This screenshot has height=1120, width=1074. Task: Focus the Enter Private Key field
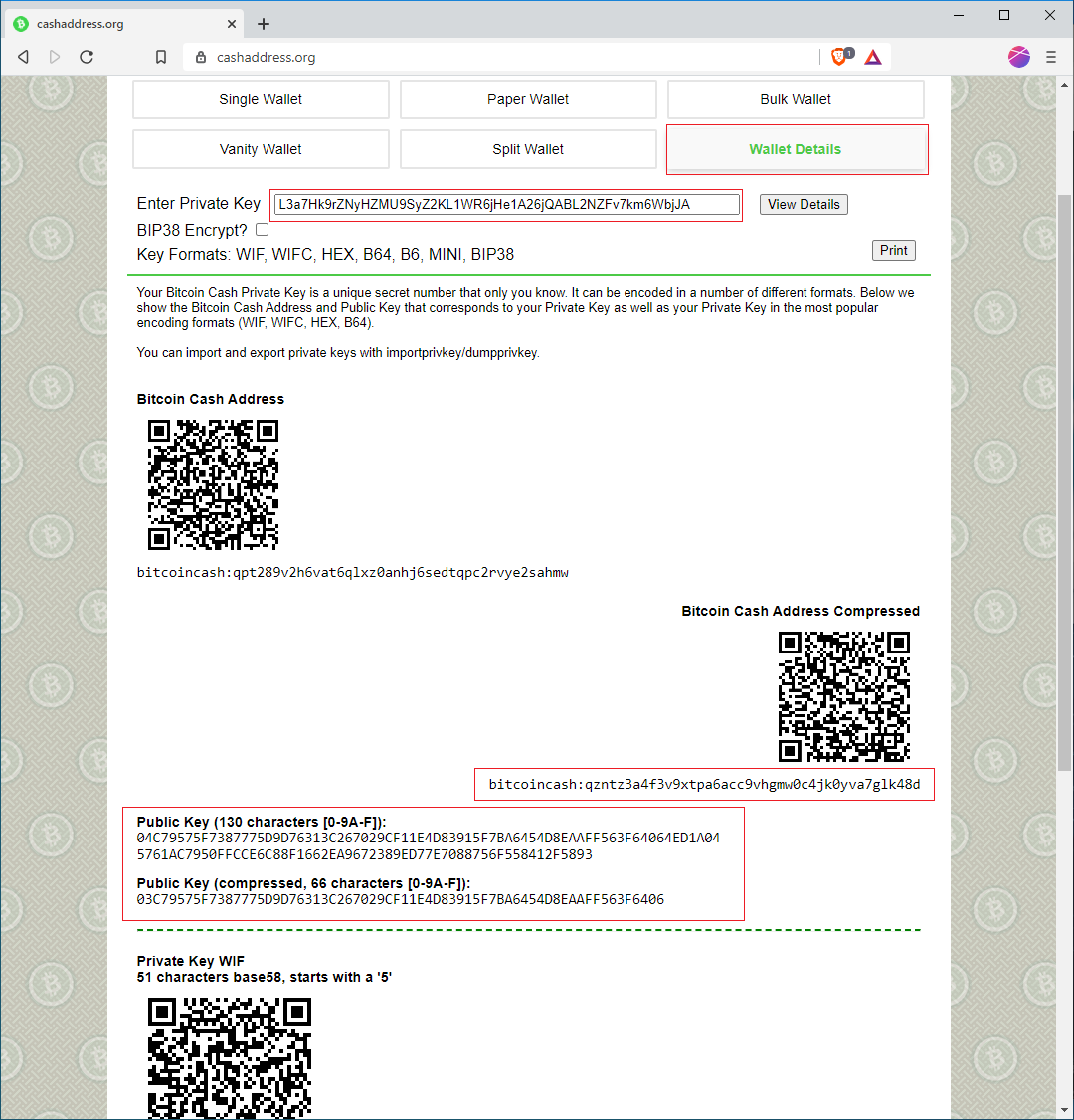tap(506, 204)
